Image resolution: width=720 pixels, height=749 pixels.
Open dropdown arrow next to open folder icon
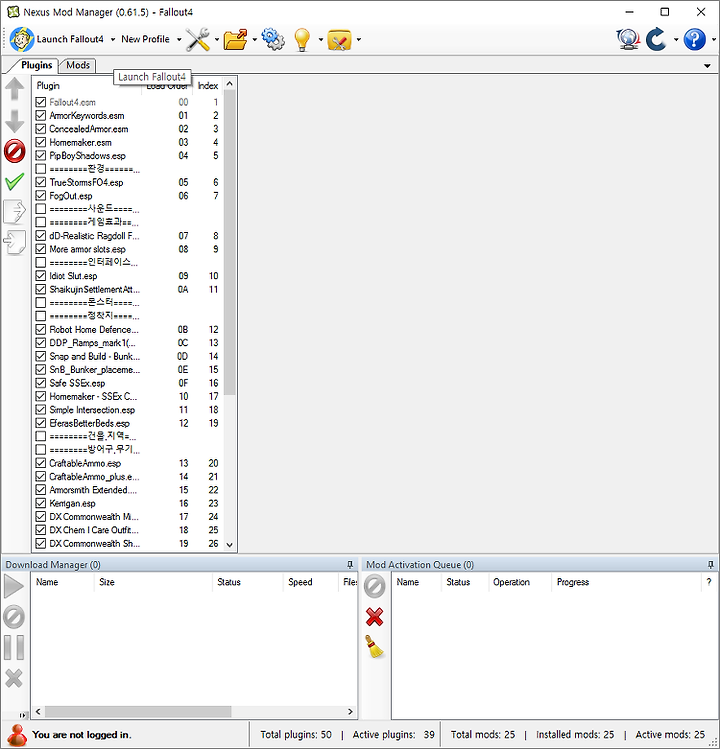254,40
